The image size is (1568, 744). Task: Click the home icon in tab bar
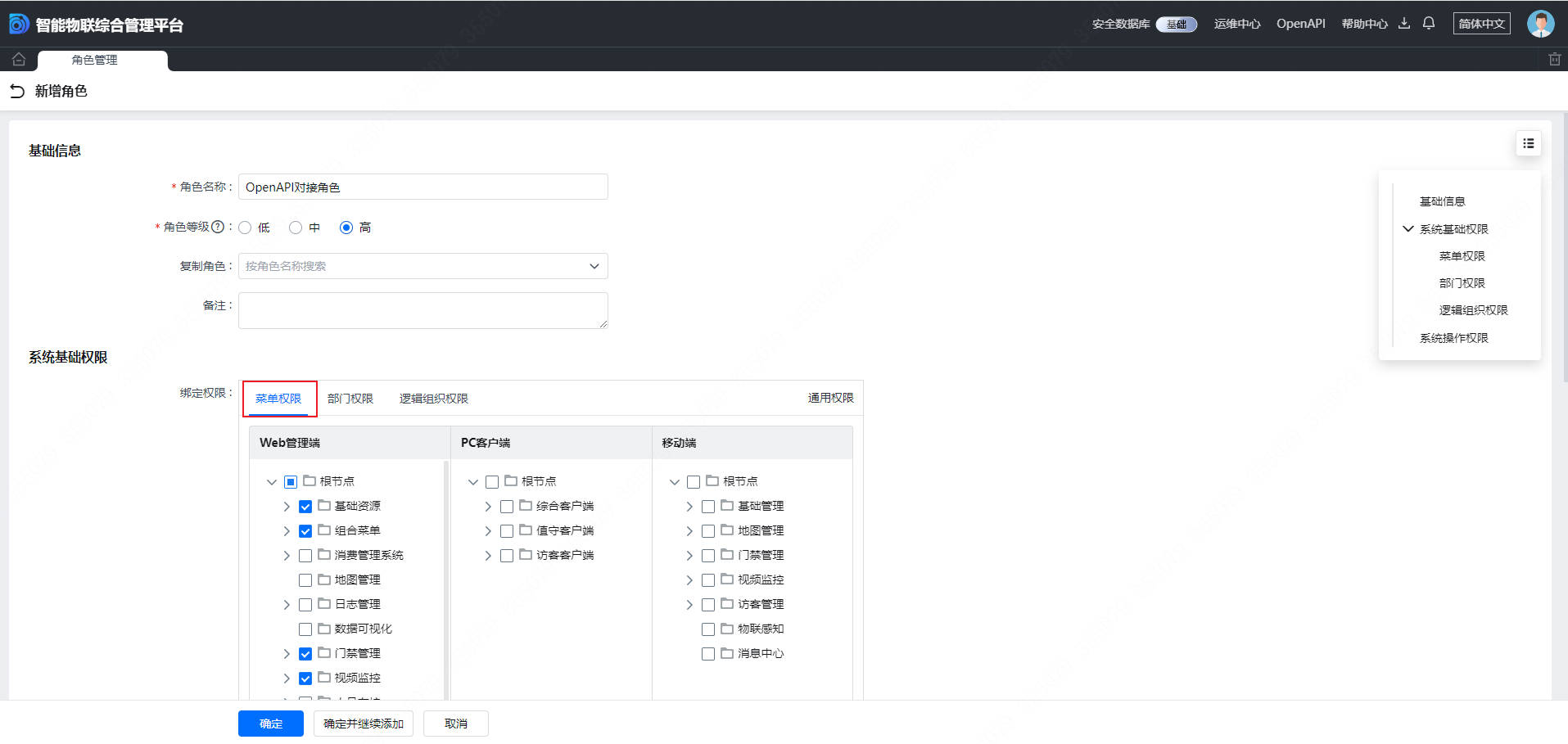point(19,60)
